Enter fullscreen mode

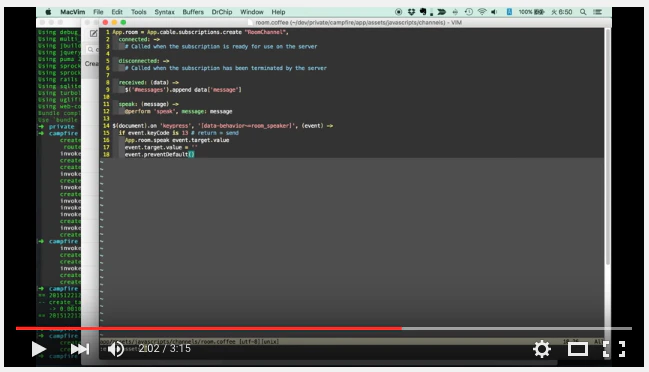[x=614, y=349]
